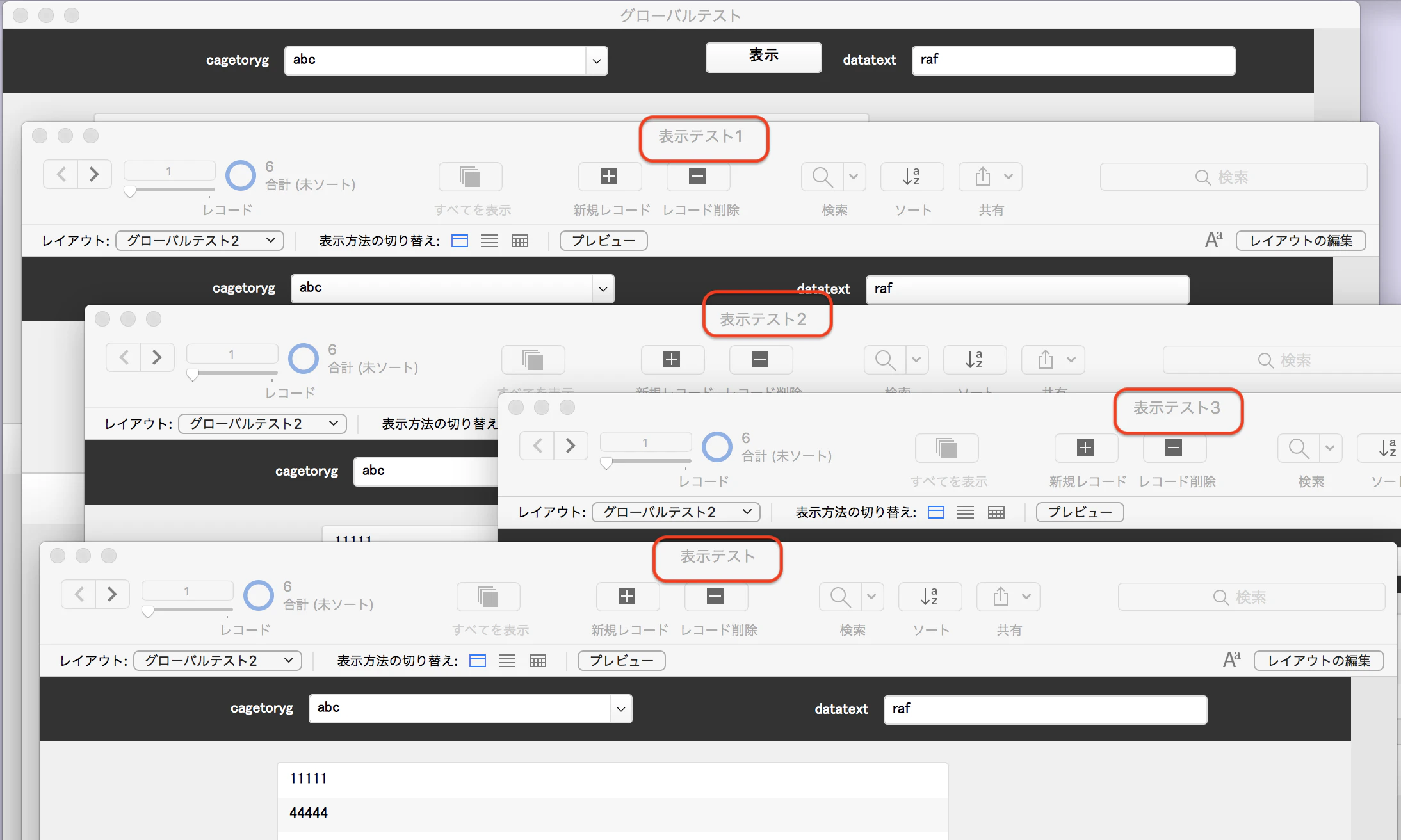Open sort dialog in front 表示テスト window

pos(930,597)
